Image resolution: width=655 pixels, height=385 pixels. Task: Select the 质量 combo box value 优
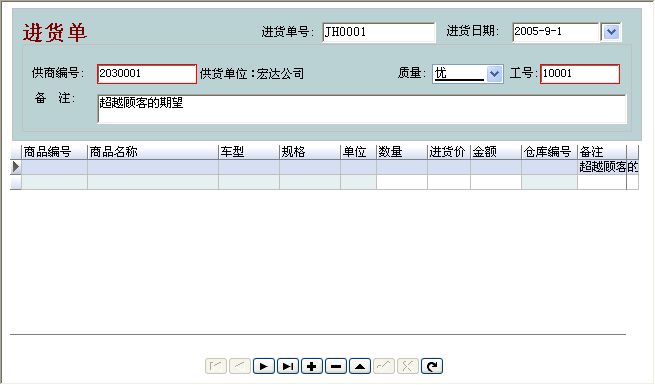pyautogui.click(x=459, y=74)
